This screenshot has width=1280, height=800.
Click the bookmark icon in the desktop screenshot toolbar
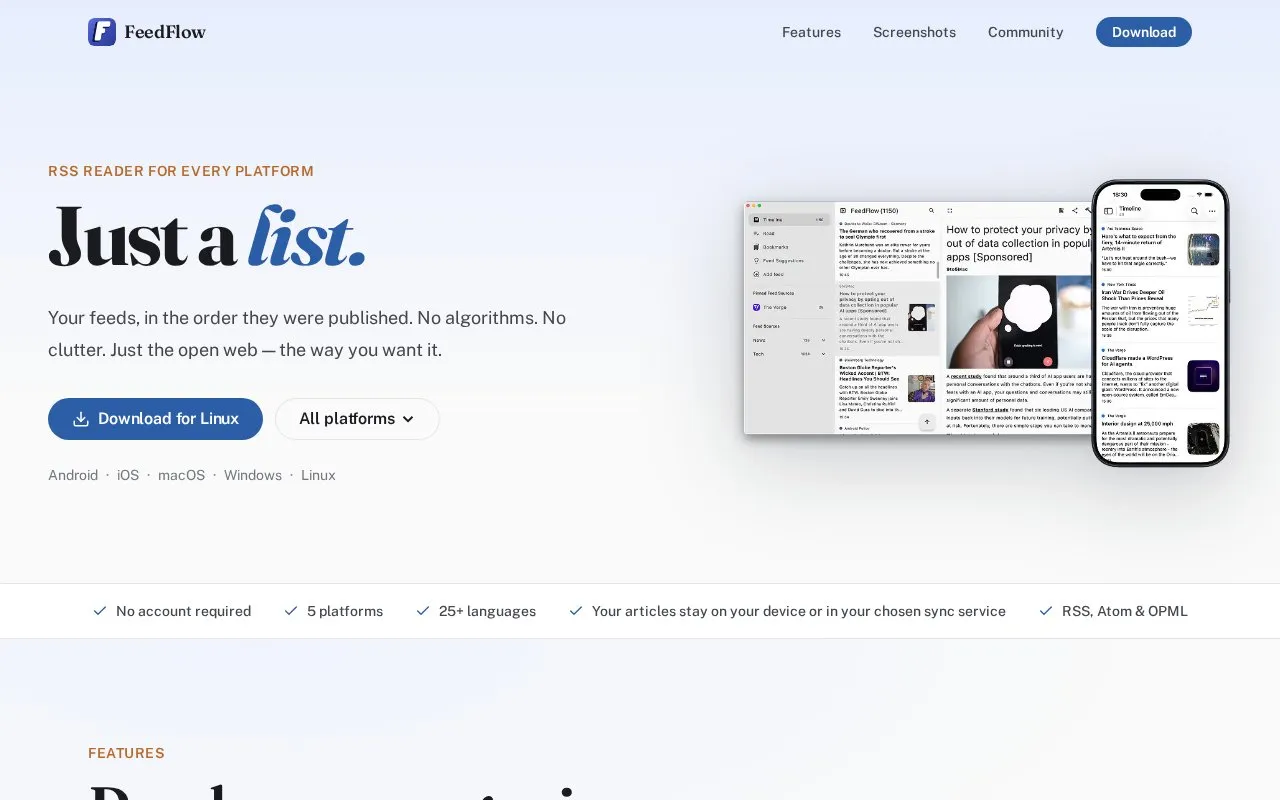pyautogui.click(x=1061, y=210)
